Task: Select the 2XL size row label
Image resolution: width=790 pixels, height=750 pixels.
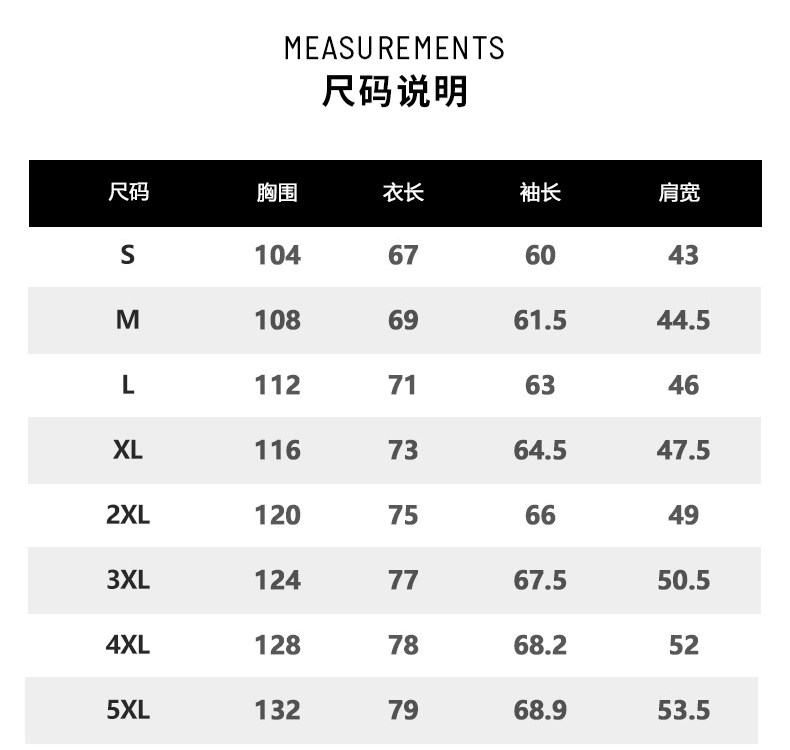Action: [127, 515]
